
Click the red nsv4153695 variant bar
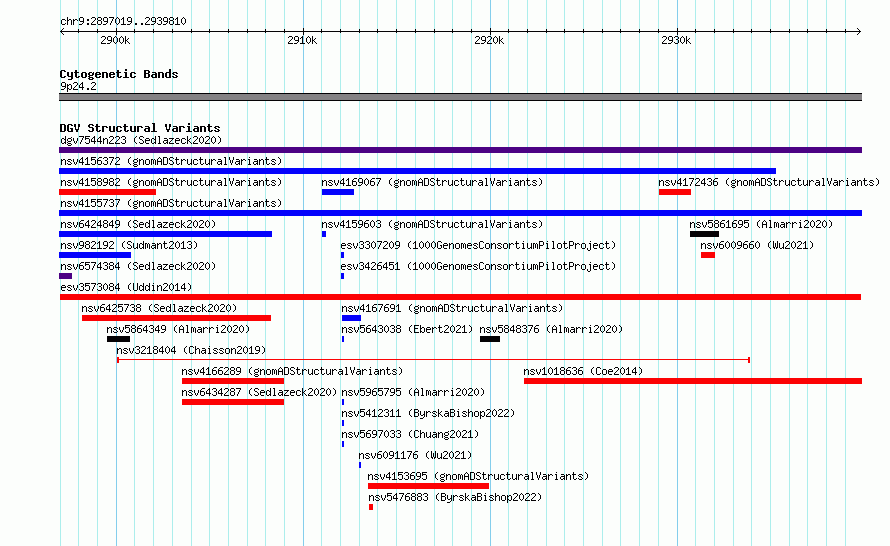428,486
